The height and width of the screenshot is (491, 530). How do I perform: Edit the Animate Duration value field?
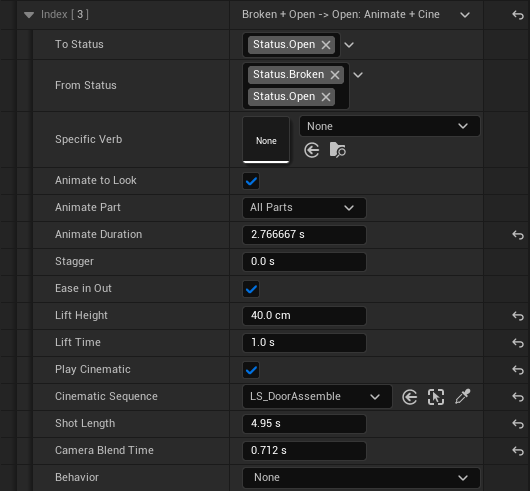(304, 235)
